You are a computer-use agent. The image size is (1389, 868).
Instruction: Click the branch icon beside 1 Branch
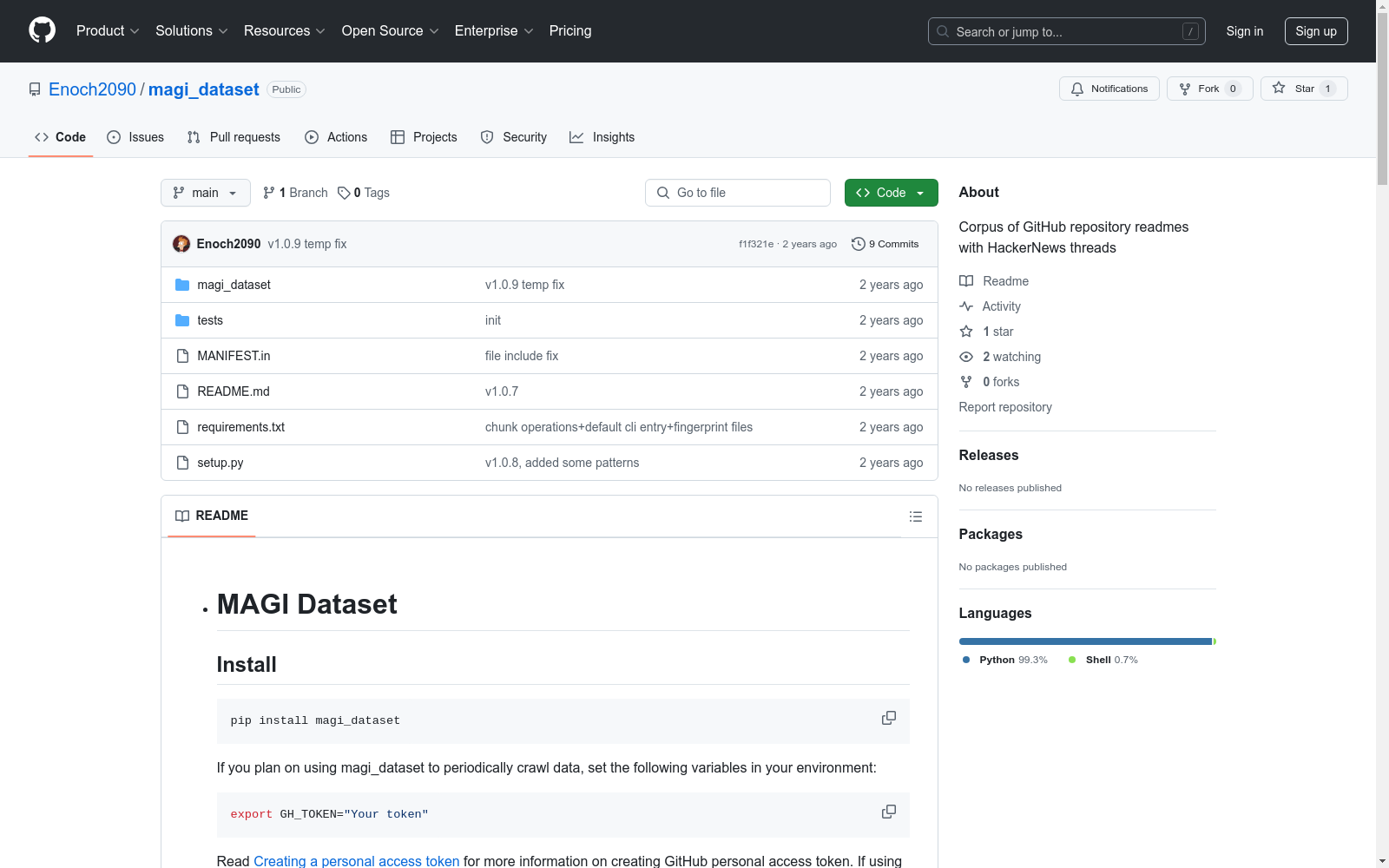point(269,193)
